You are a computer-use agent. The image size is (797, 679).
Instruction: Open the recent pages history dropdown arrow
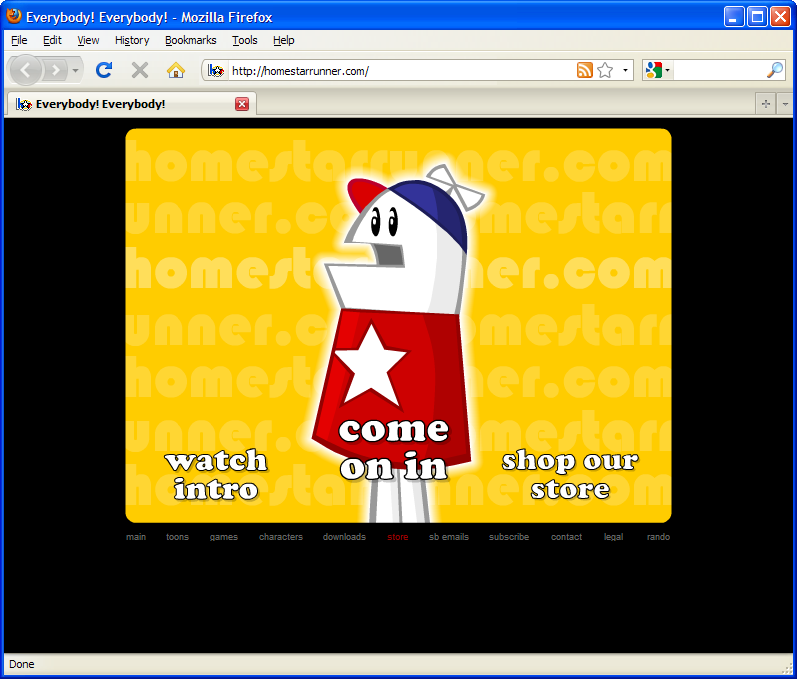75,70
